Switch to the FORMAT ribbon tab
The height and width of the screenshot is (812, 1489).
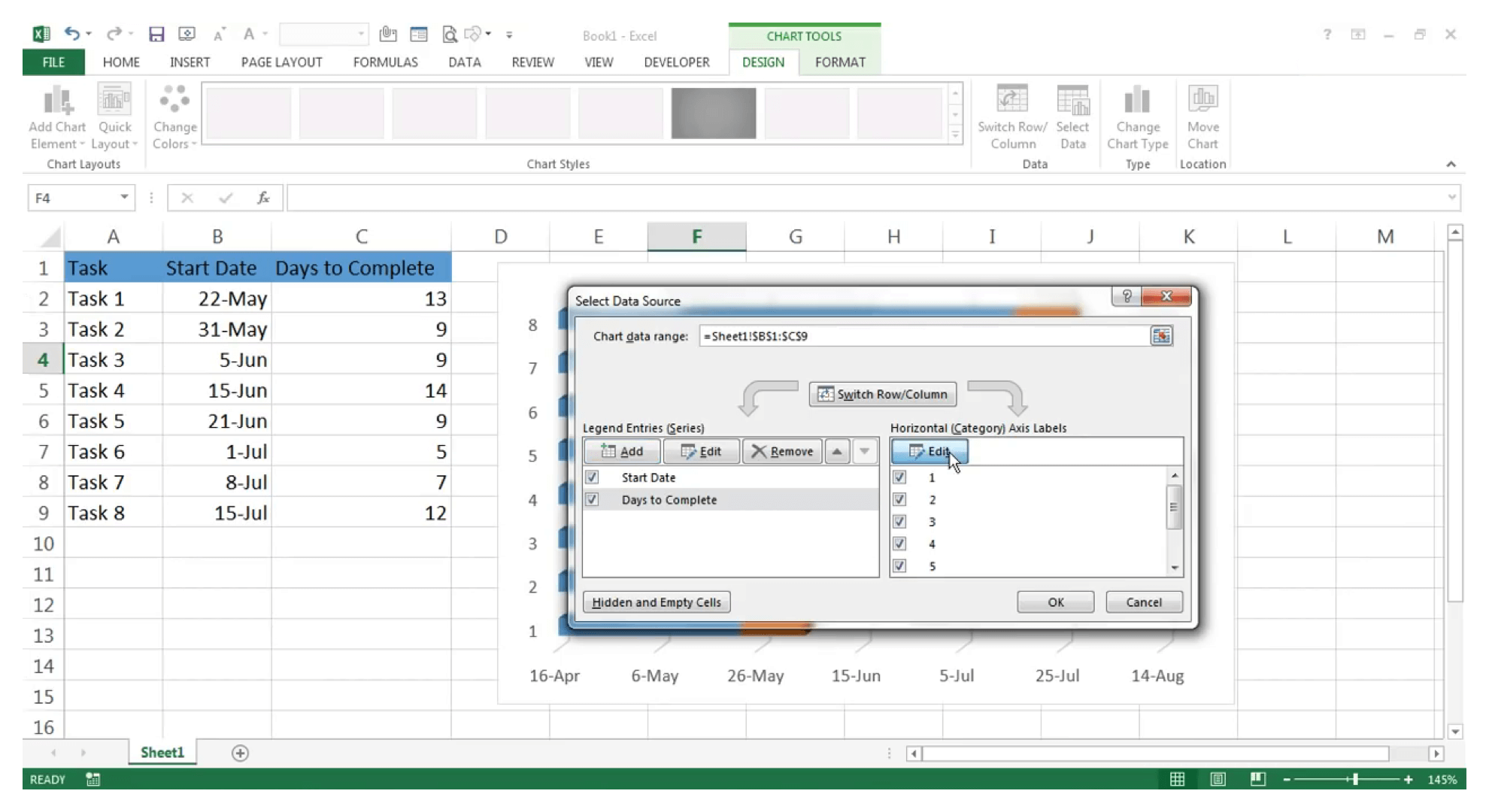coord(840,62)
